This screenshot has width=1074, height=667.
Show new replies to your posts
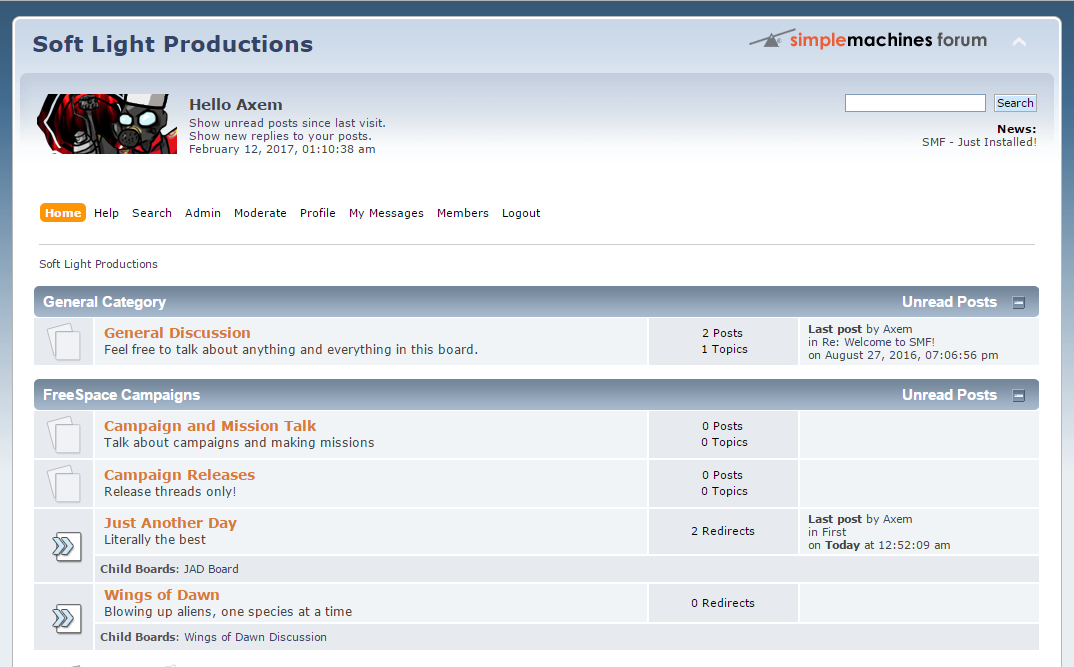point(280,136)
